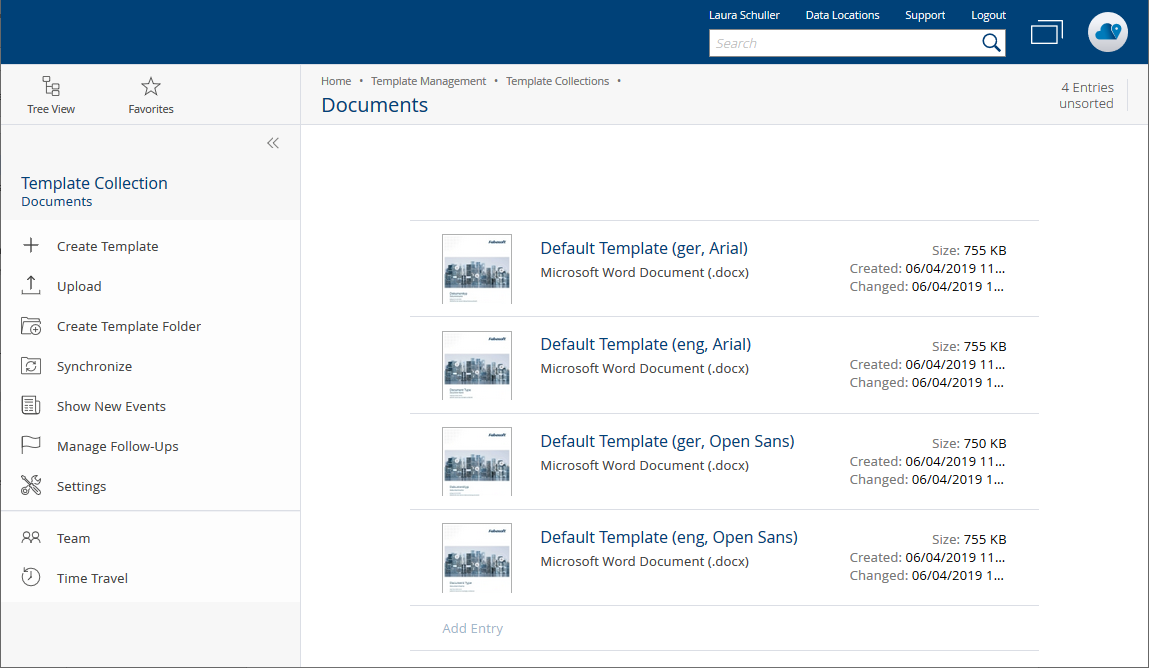The width and height of the screenshot is (1149, 668).
Task: Open Default Template (ger, Arial)
Action: [643, 249]
